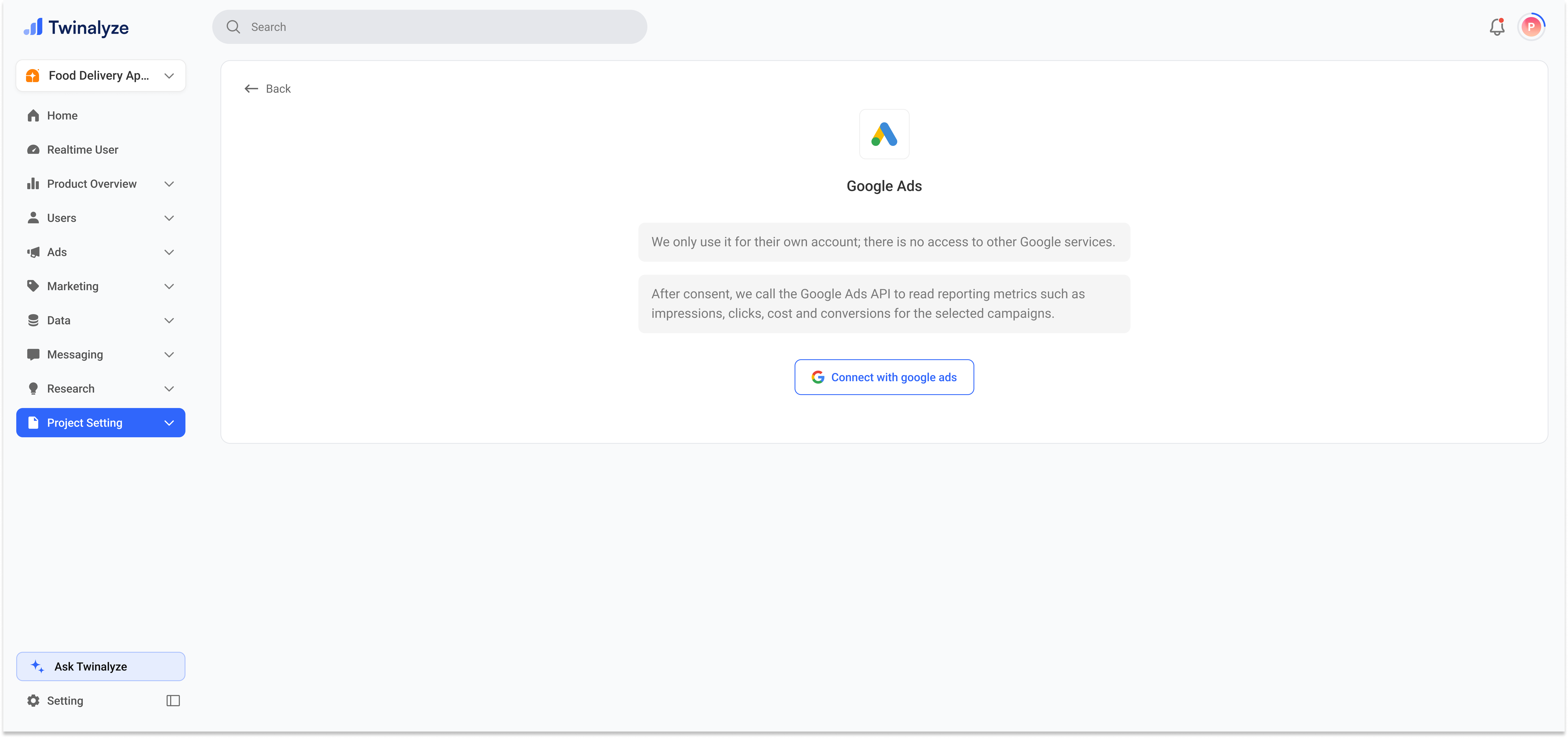Expand the Users chevron
The height and width of the screenshot is (738, 1568).
[x=169, y=218]
